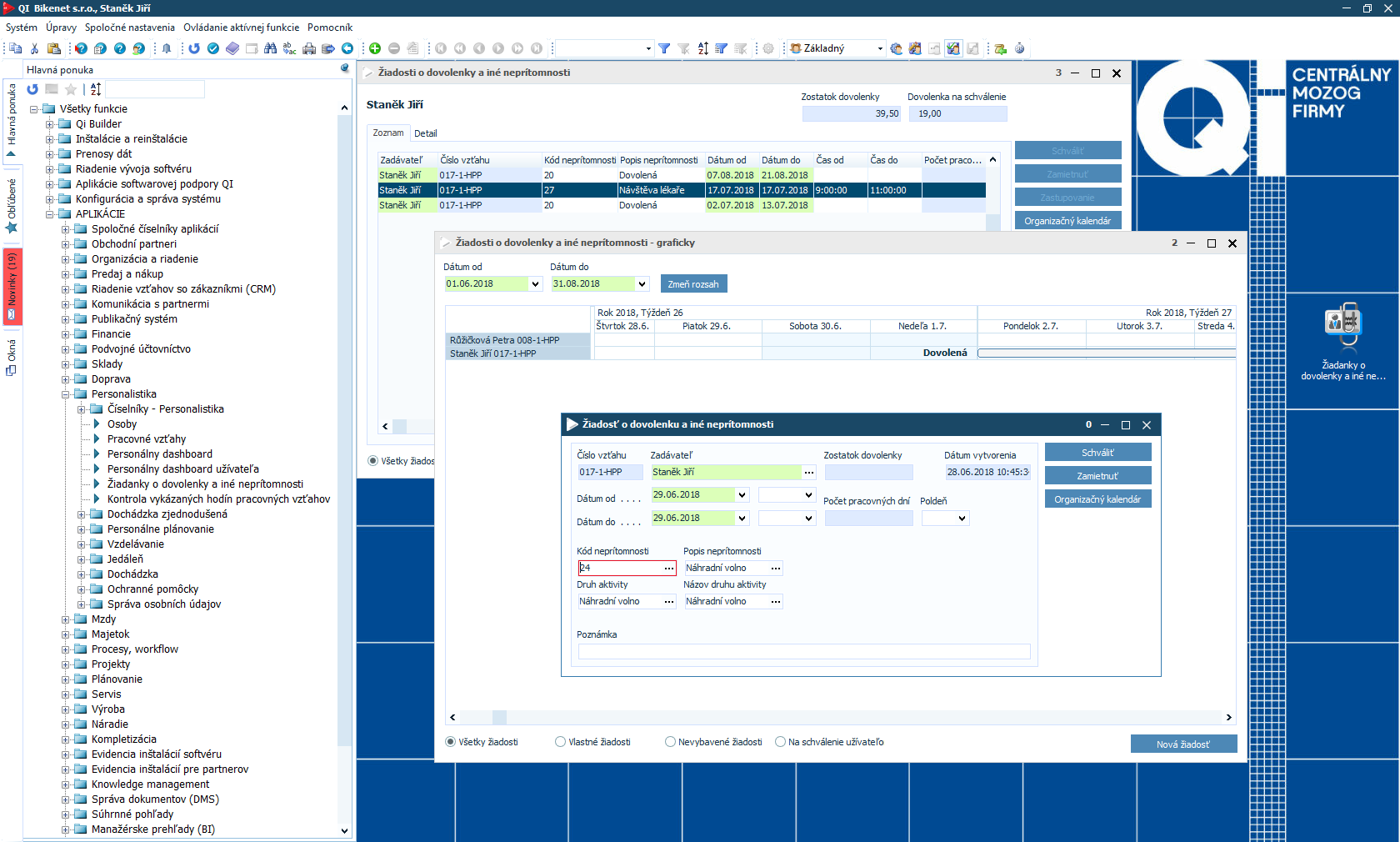Expand the Mzdy tree folder
This screenshot has width=1400, height=842.
coord(66,619)
